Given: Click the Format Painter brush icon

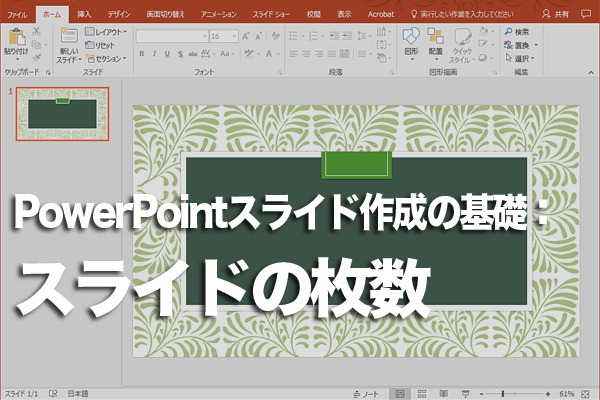Looking at the screenshot, I should [x=37, y=58].
